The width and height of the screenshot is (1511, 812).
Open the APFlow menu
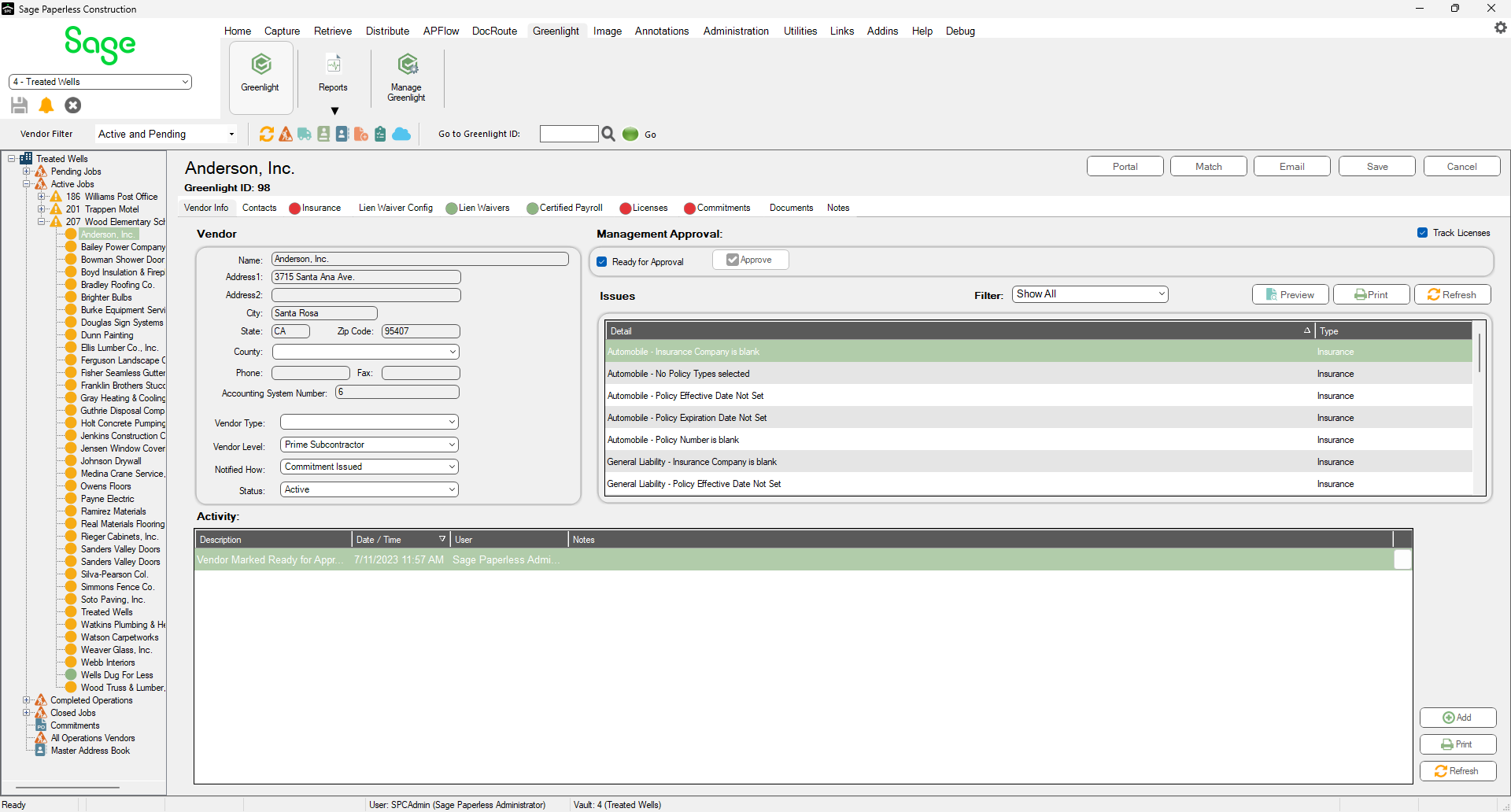point(441,31)
